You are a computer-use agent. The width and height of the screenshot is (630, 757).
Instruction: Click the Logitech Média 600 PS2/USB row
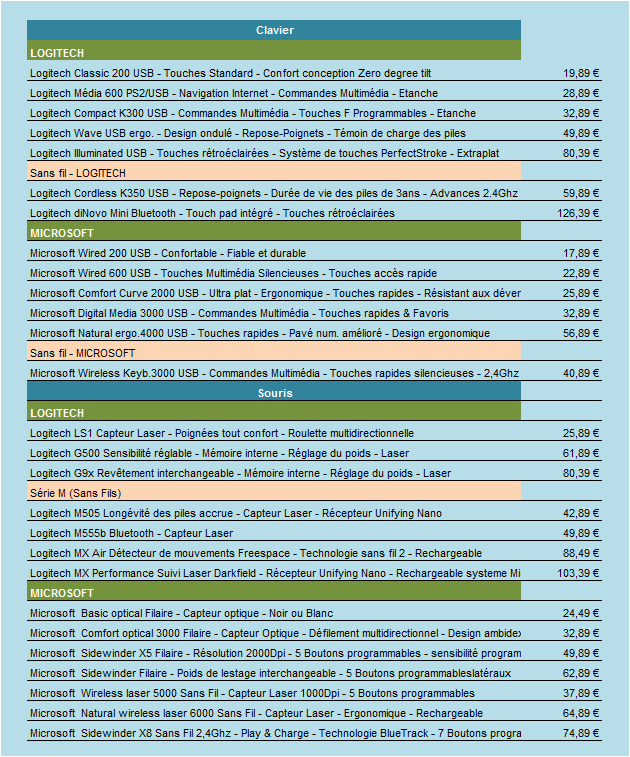click(x=314, y=93)
